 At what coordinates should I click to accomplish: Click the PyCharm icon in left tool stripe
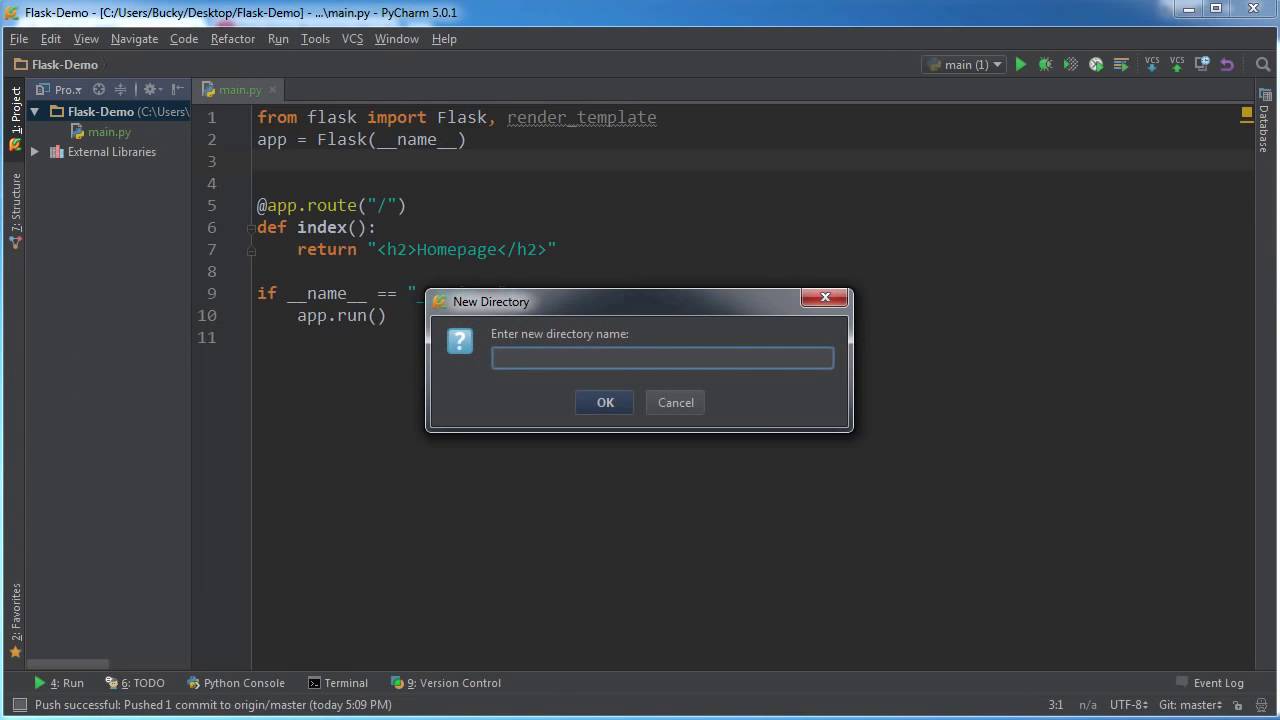tap(15, 146)
